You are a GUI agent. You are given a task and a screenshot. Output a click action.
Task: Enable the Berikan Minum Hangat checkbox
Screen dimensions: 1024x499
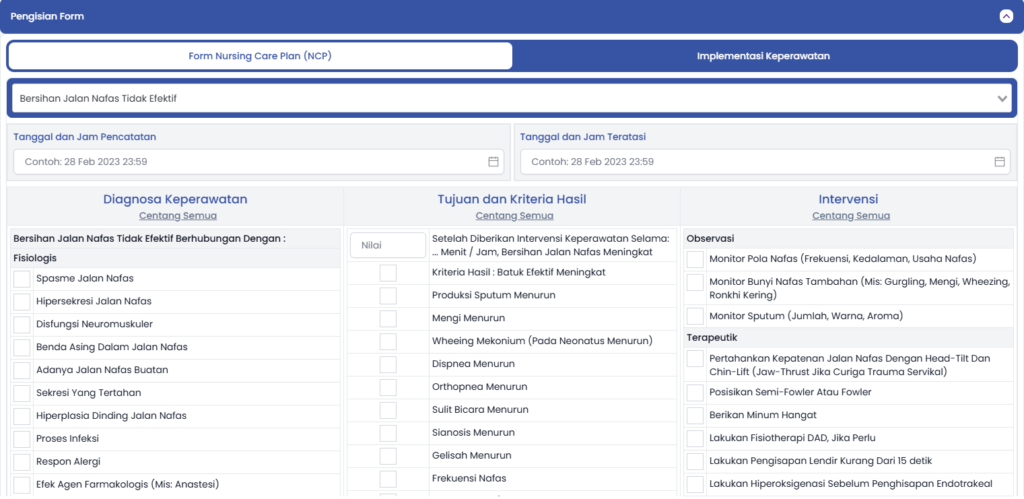coord(695,415)
